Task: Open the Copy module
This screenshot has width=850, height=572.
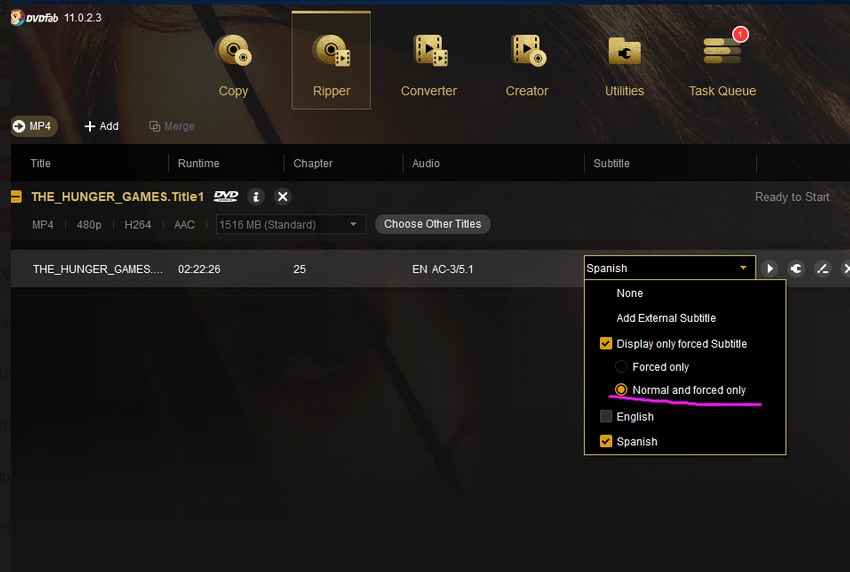Action: (234, 65)
